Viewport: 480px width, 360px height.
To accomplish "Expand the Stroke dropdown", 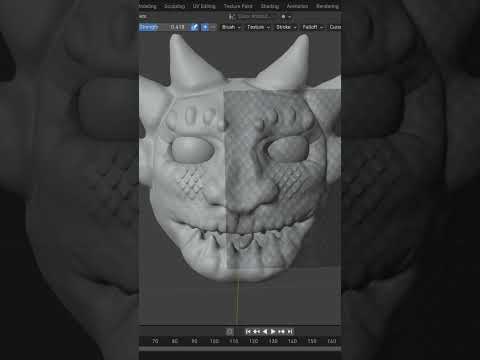I will click(286, 27).
